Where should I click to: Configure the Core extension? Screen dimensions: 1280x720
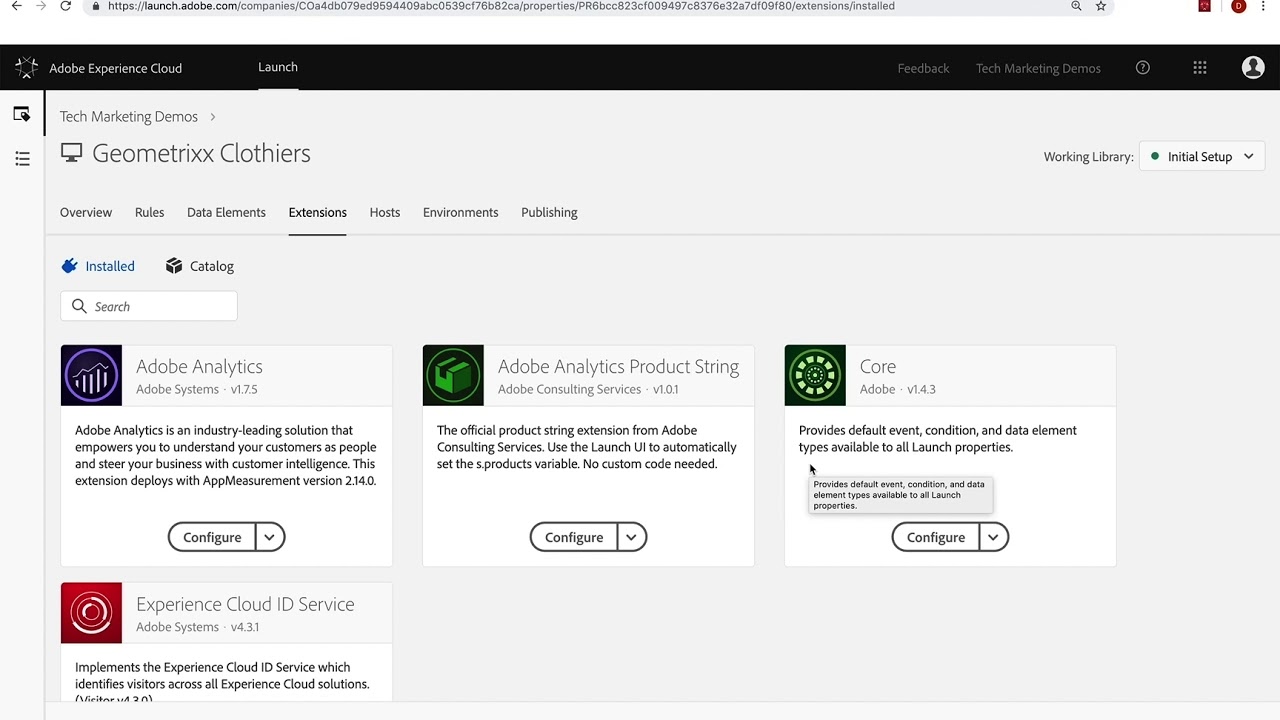936,537
